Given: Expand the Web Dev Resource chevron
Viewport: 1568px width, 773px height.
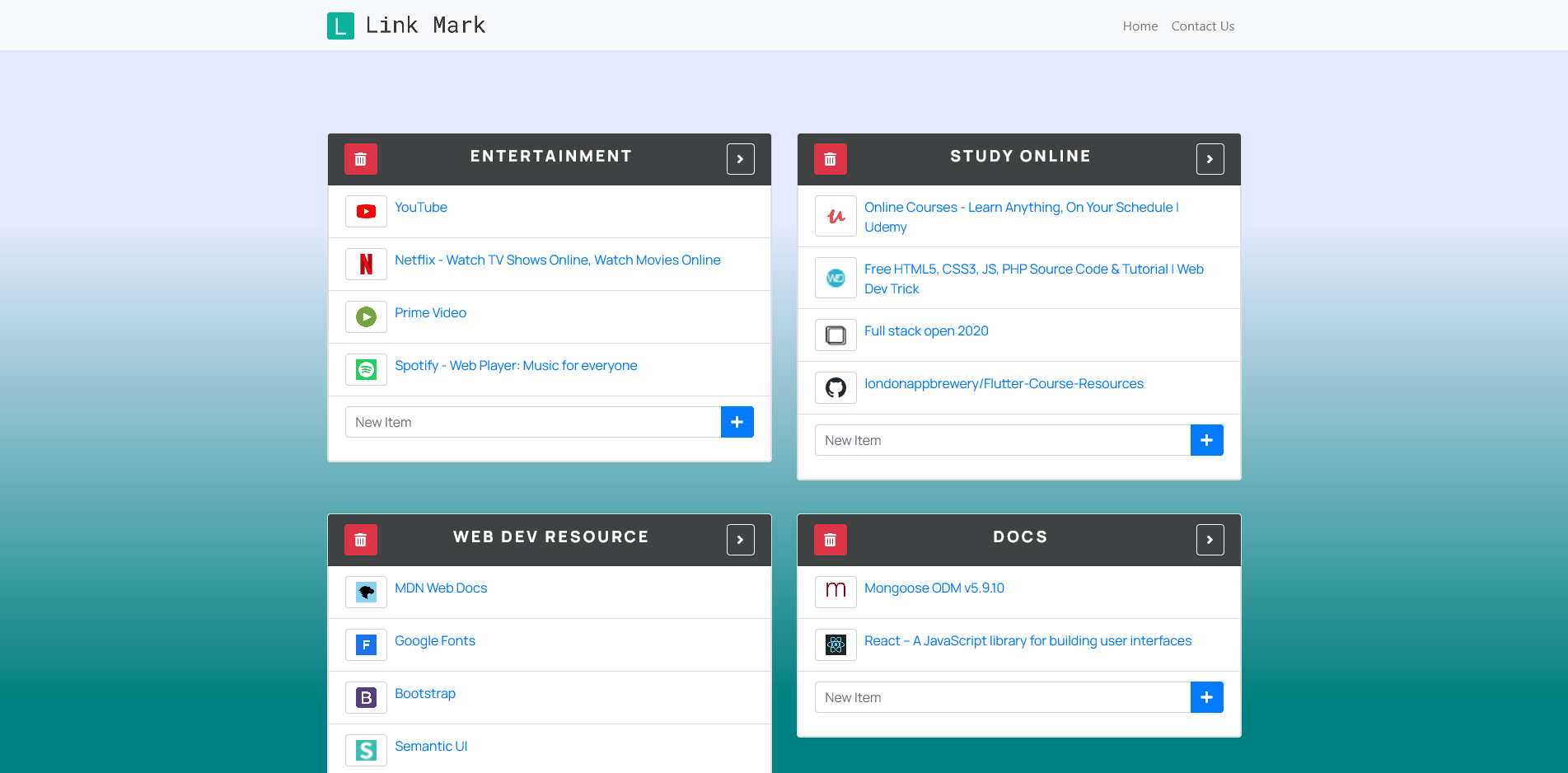Looking at the screenshot, I should tap(741, 540).
